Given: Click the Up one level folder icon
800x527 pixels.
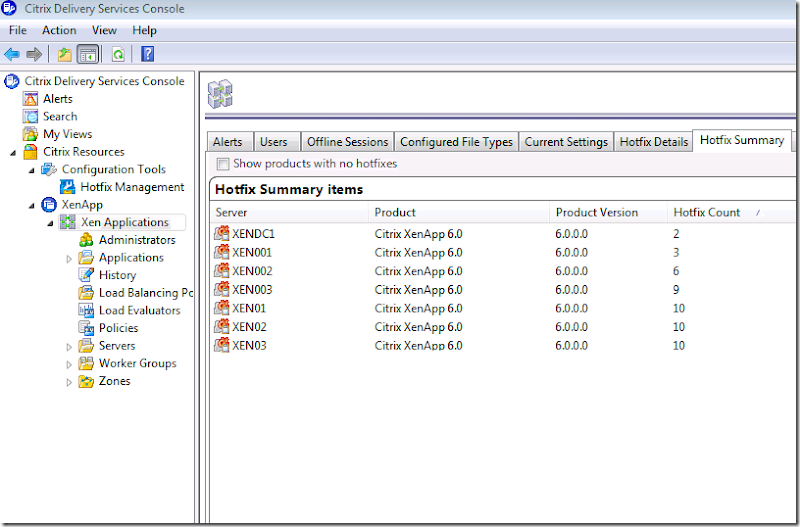Looking at the screenshot, I should pyautogui.click(x=64, y=54).
